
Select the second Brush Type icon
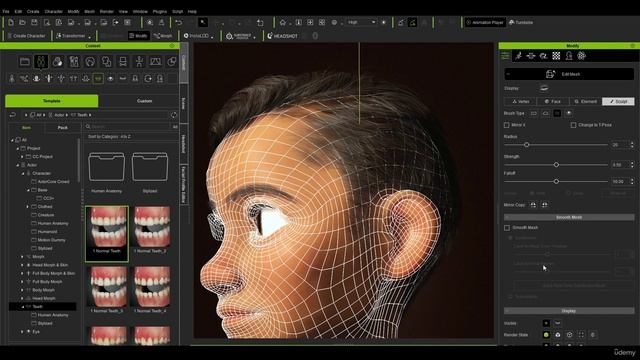[x=545, y=113]
